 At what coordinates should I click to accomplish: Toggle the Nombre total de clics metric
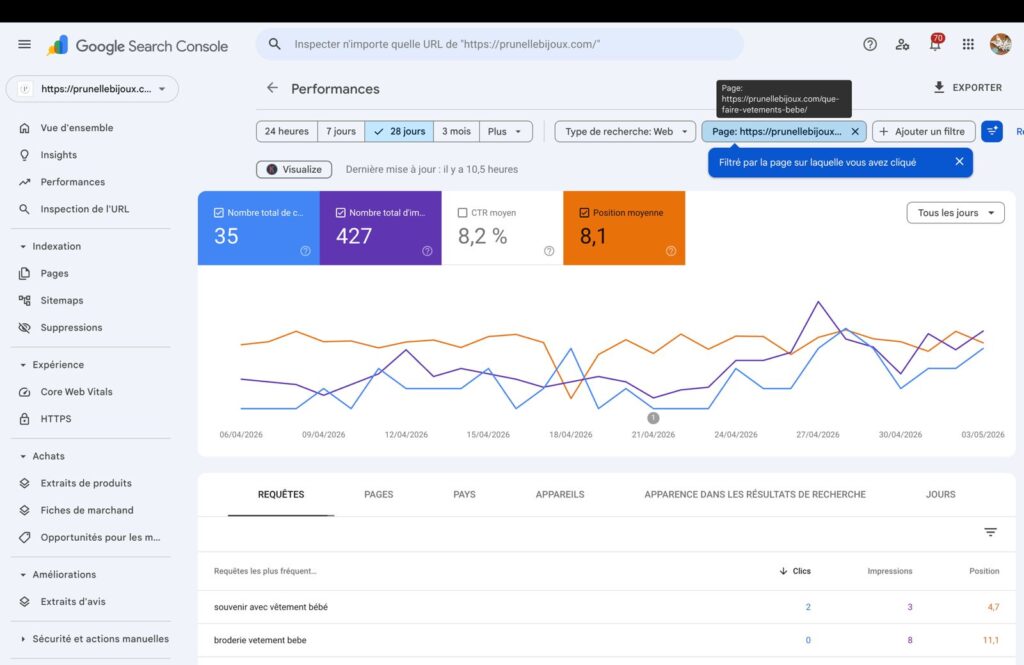tap(259, 228)
